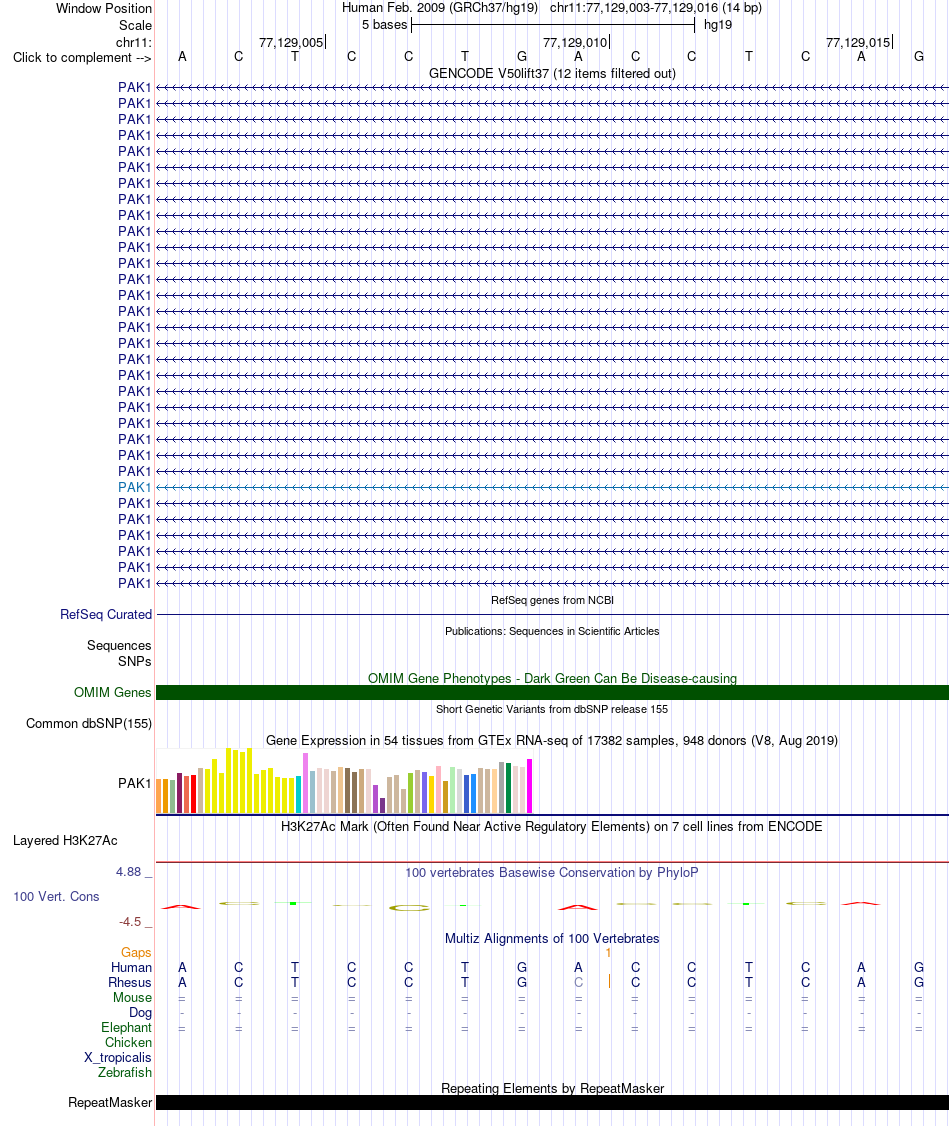This screenshot has height=1126, width=950.
Task: Click the OMIM Genes label
Action: [113, 692]
